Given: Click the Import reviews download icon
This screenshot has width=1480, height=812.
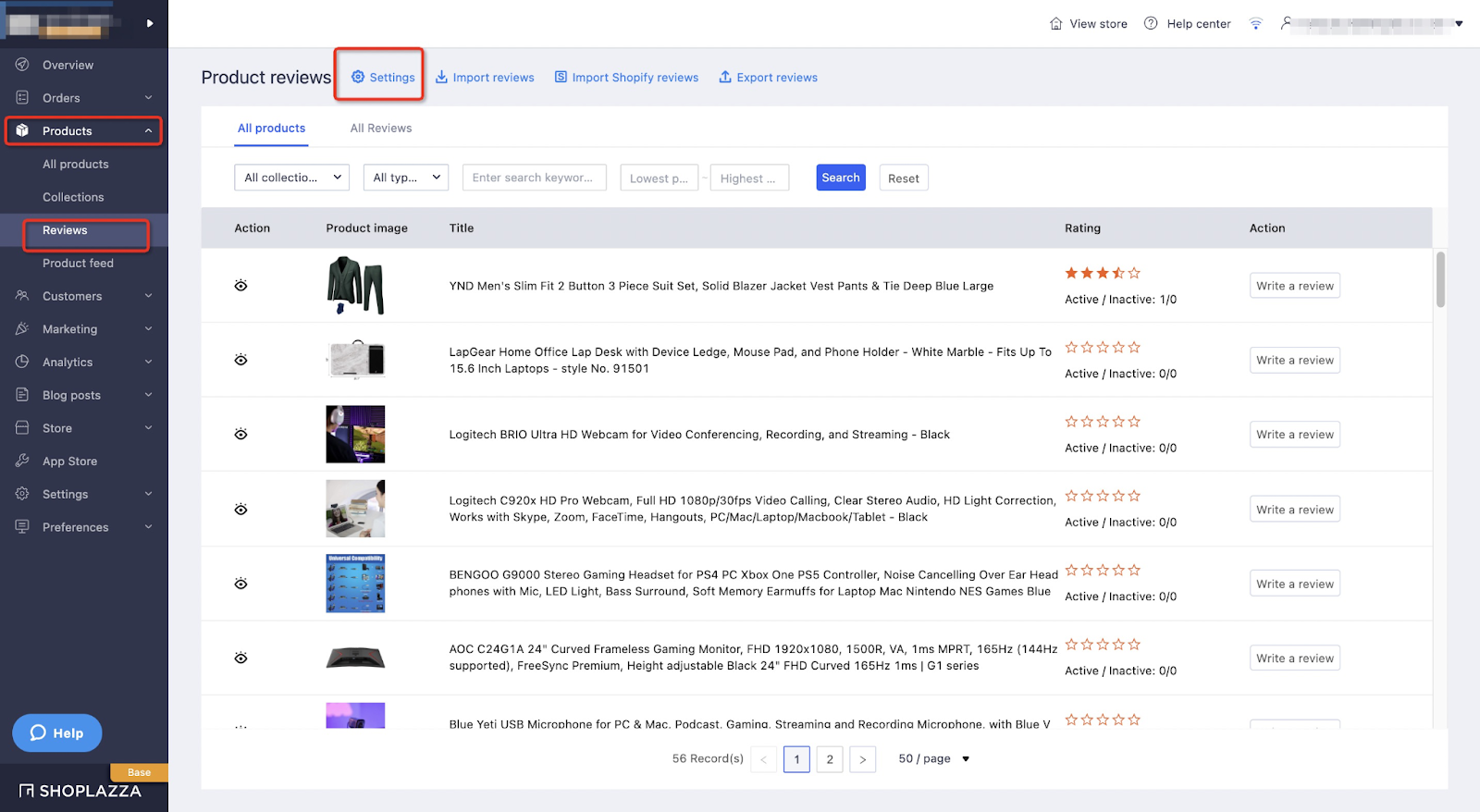Looking at the screenshot, I should click(441, 77).
